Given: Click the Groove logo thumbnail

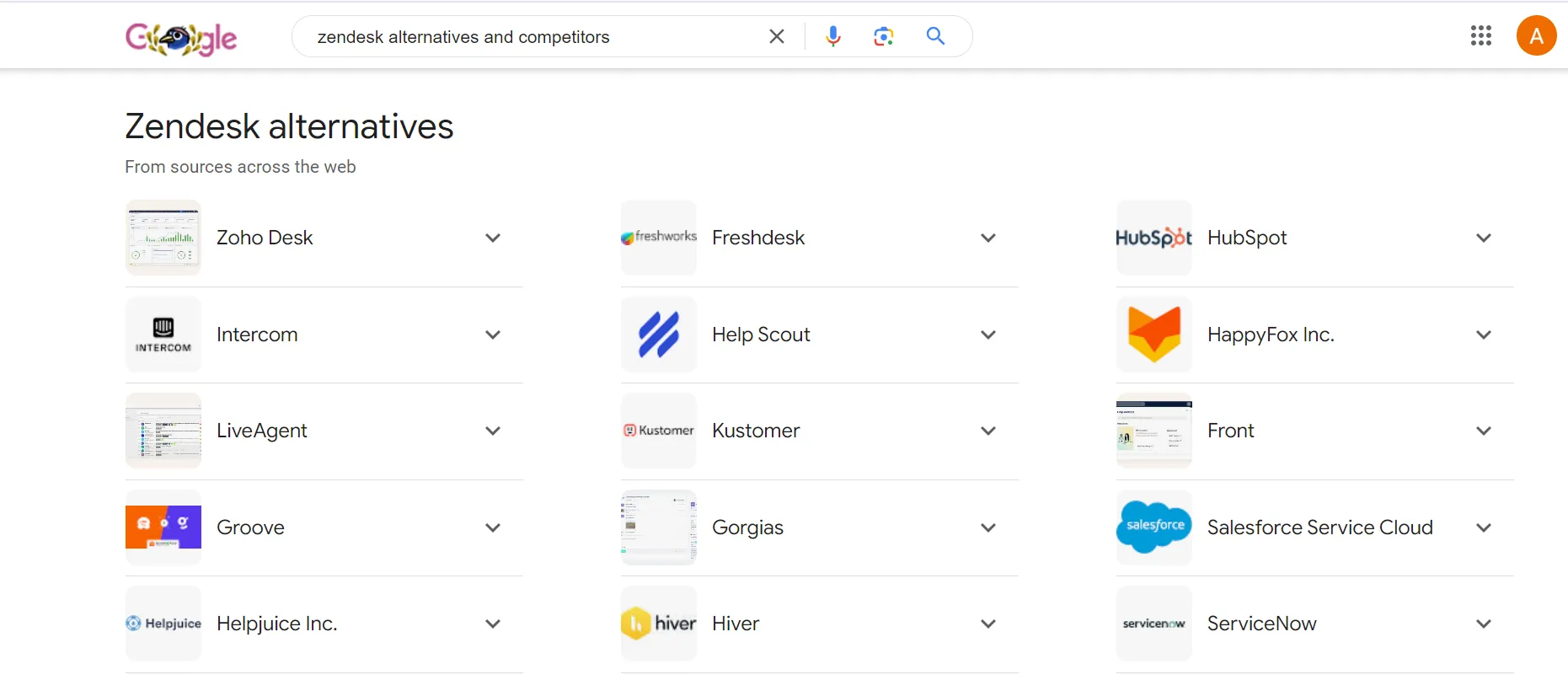Looking at the screenshot, I should (163, 527).
